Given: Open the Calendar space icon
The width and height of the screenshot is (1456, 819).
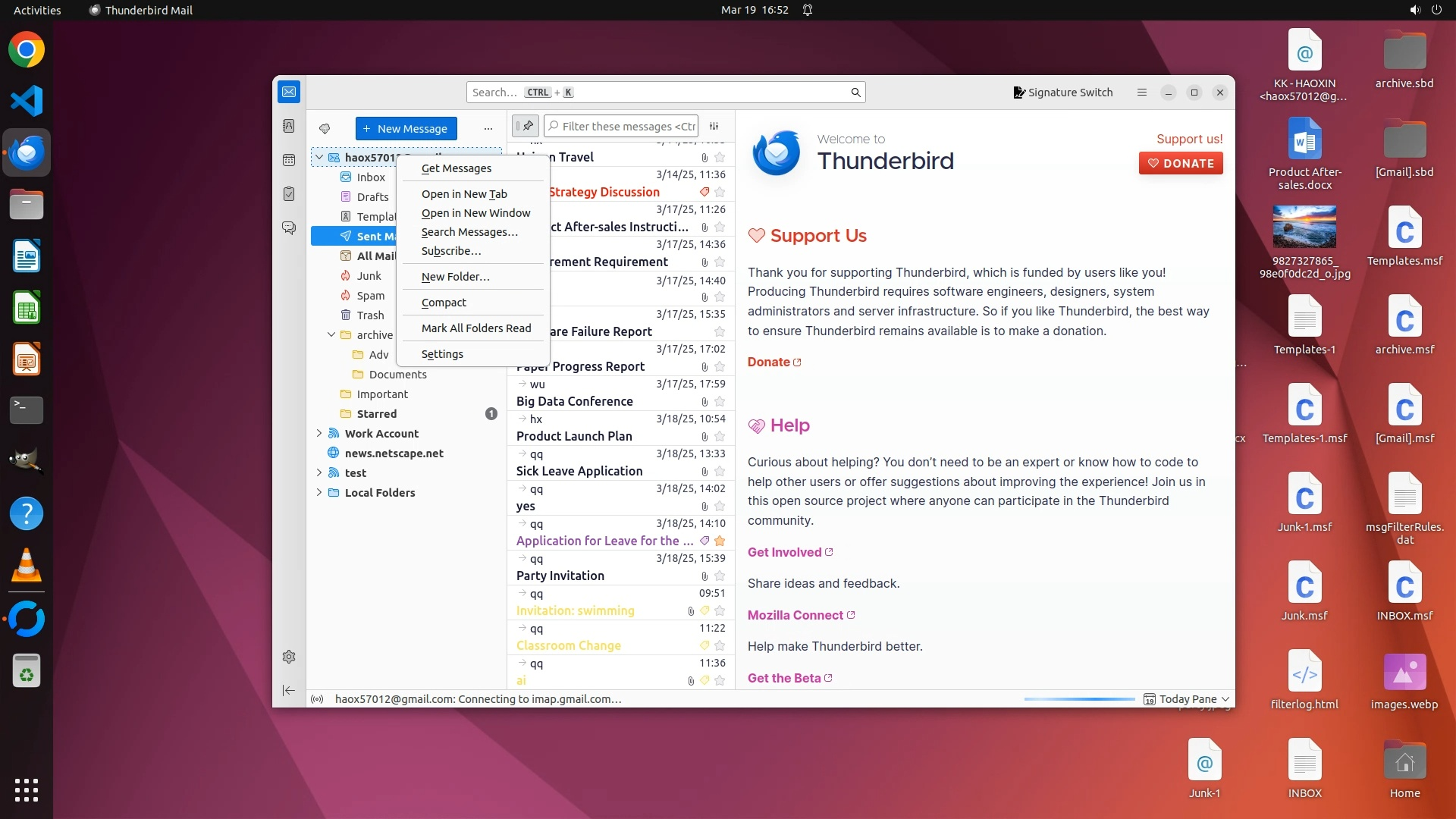Looking at the screenshot, I should pos(289,160).
